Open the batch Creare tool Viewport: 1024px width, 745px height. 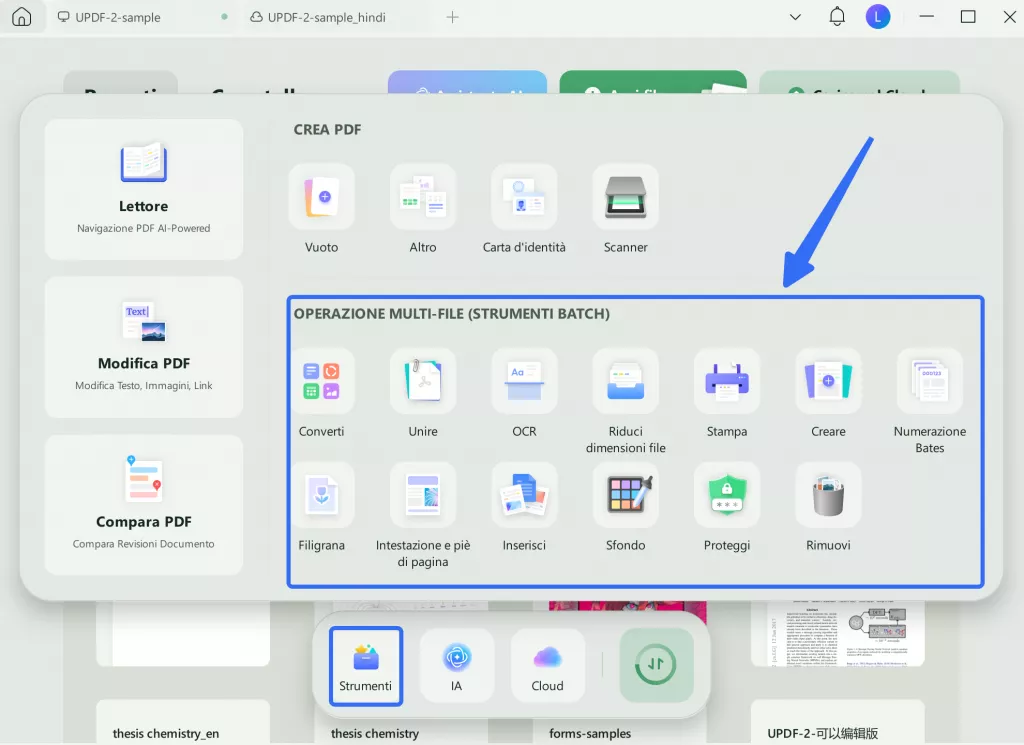point(828,394)
